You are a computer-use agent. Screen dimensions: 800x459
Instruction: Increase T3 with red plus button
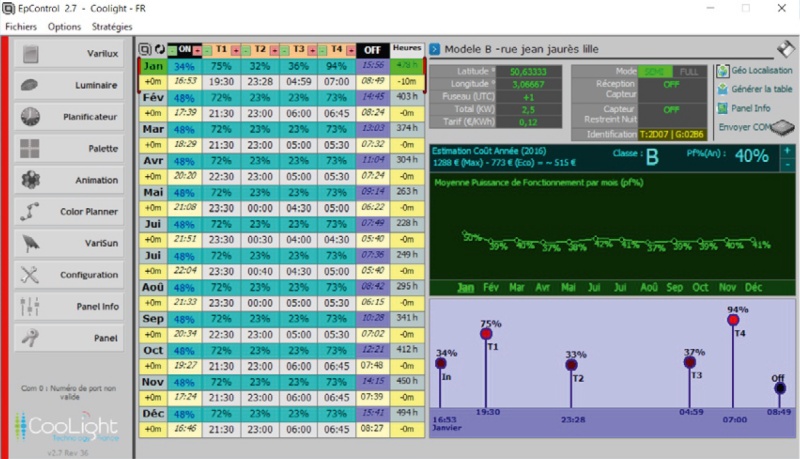[312, 50]
